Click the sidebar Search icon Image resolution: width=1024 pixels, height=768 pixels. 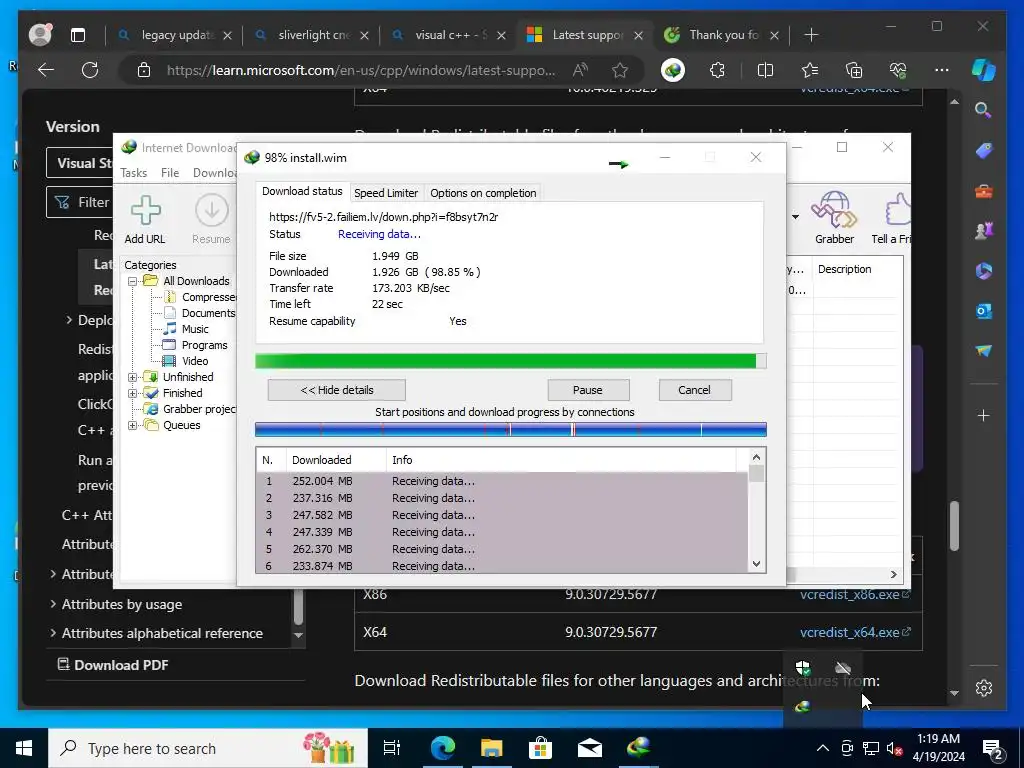984,110
